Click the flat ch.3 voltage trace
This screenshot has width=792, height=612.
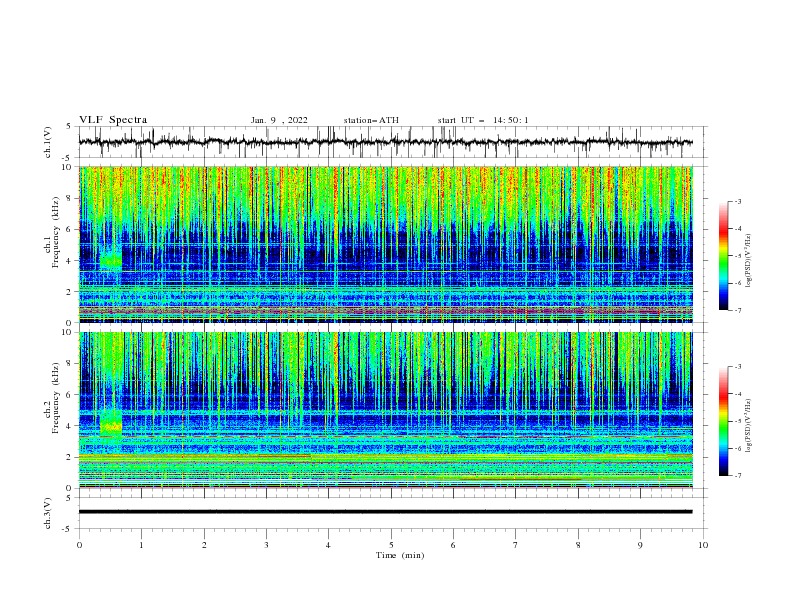(x=385, y=512)
